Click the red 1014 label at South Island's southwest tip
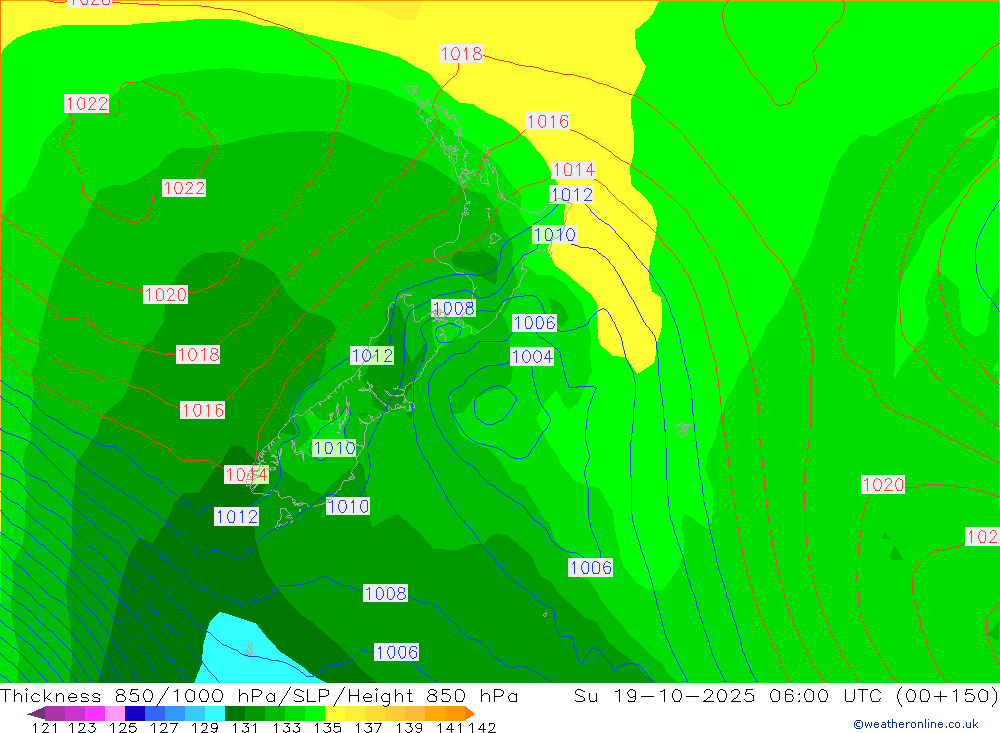Image resolution: width=1000 pixels, height=733 pixels. 246,475
